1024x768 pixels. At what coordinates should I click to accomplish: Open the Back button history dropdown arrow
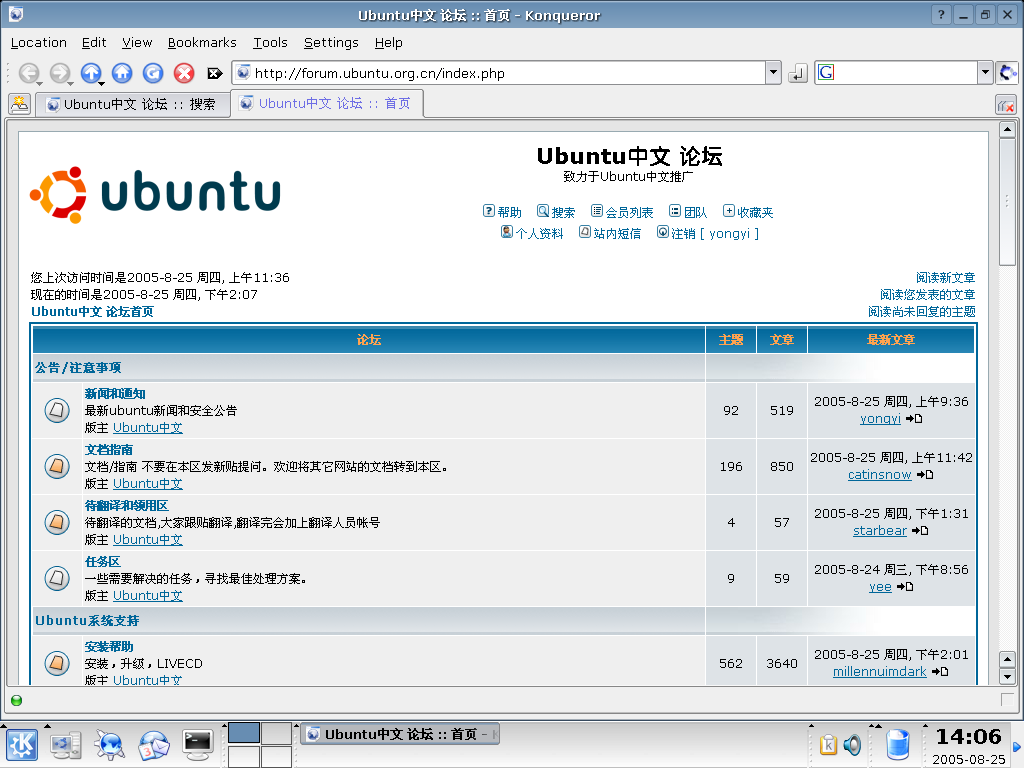[39, 84]
